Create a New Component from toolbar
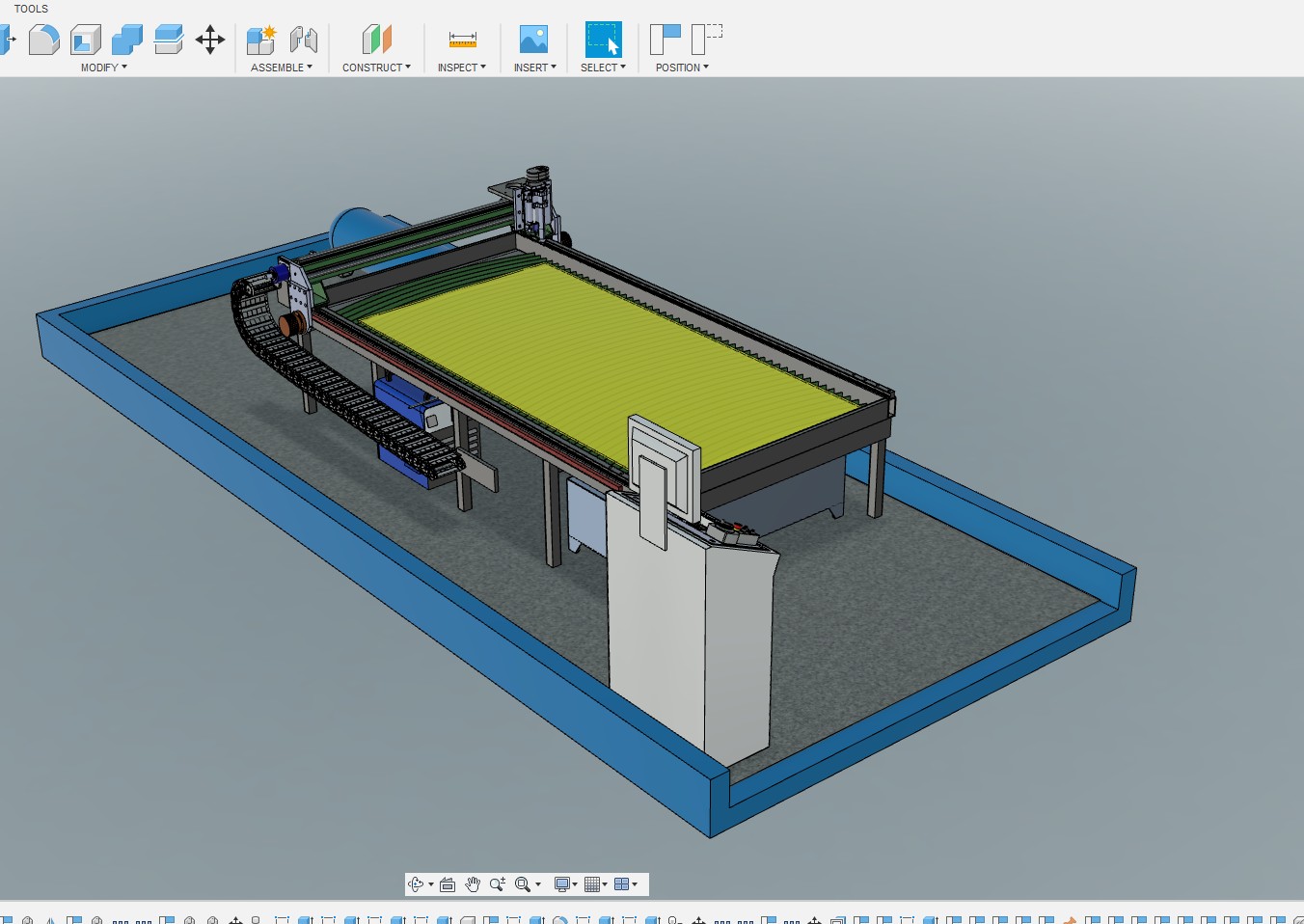The height and width of the screenshot is (924, 1304). (261, 40)
